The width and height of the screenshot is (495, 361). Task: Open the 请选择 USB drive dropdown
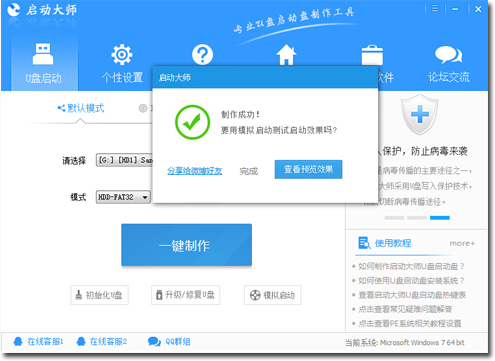click(124, 160)
